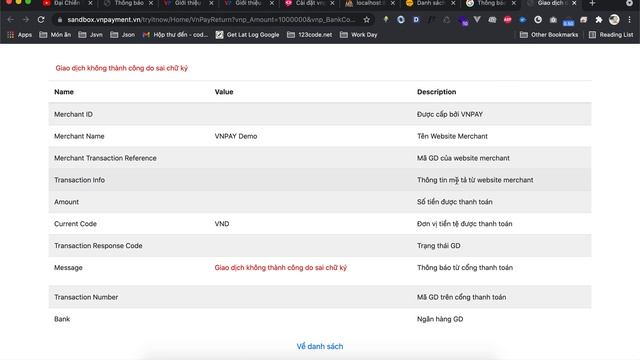
Task: Click the Ngân hàng GD description
Action: pos(440,319)
